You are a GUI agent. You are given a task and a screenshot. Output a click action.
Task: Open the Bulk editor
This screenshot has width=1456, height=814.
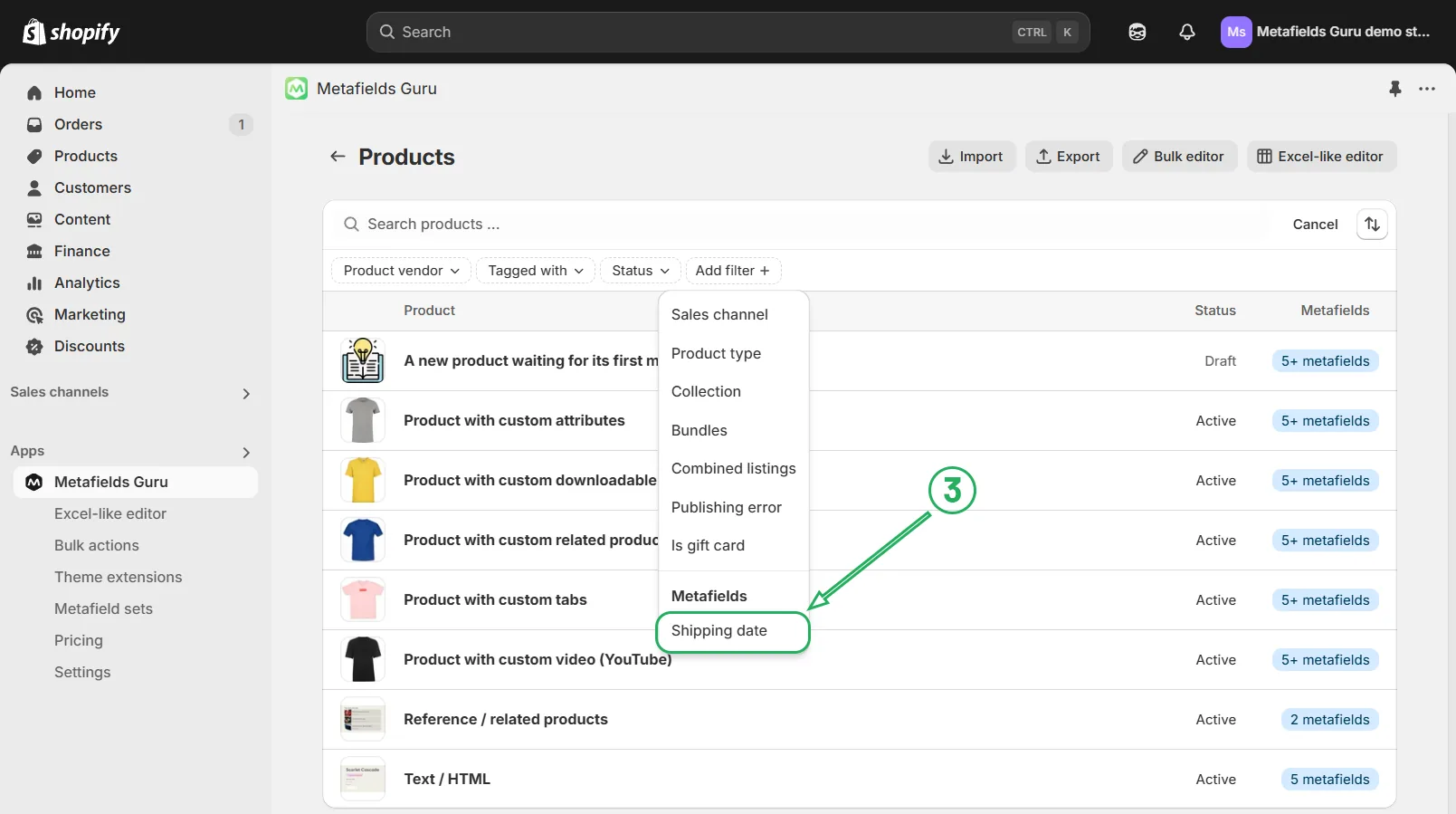(1180, 157)
